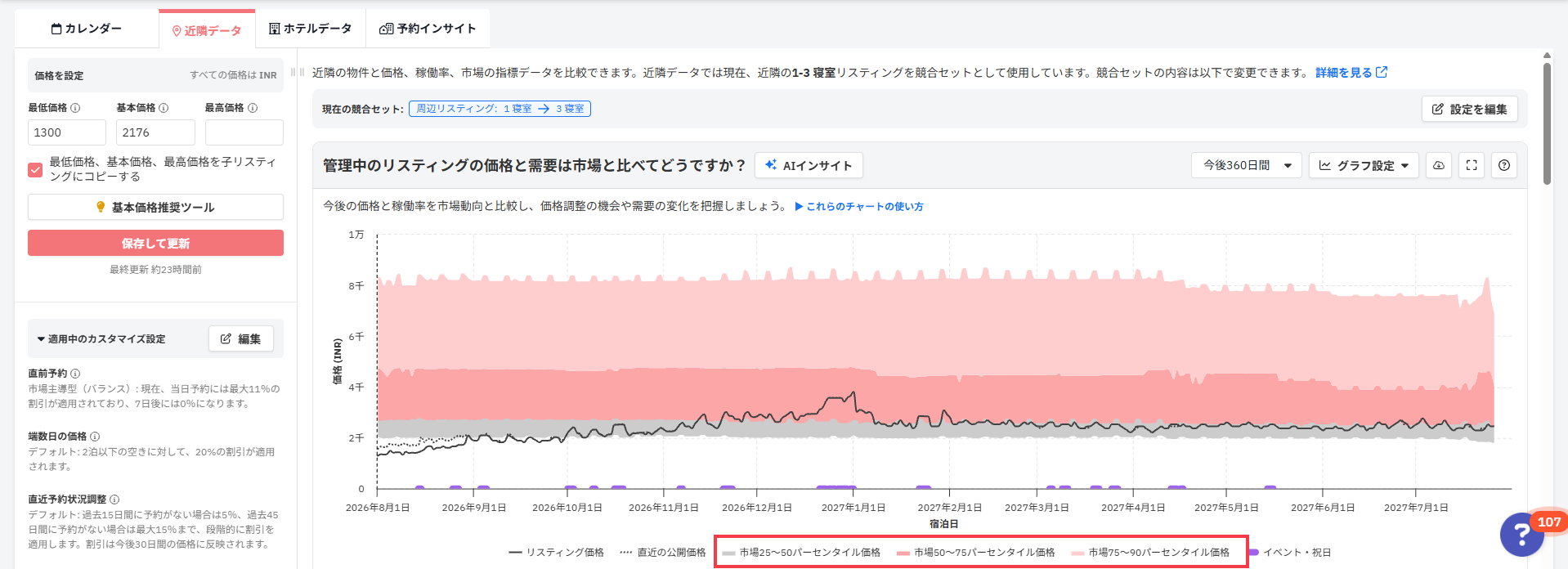
Task: Open the 基本価格推奨ツール button
Action: pos(155,207)
